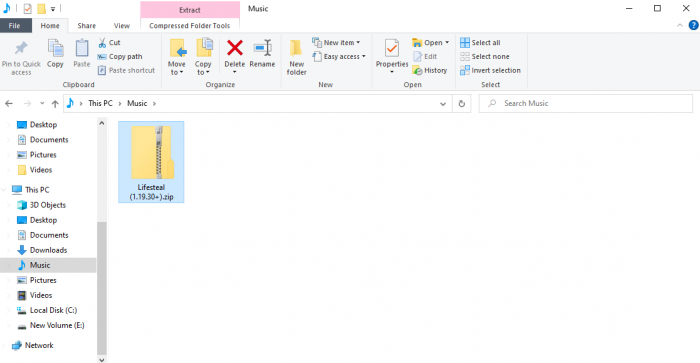This screenshot has height=363, width=700.
Task: Open Documents under Quick access
Action: (49, 140)
